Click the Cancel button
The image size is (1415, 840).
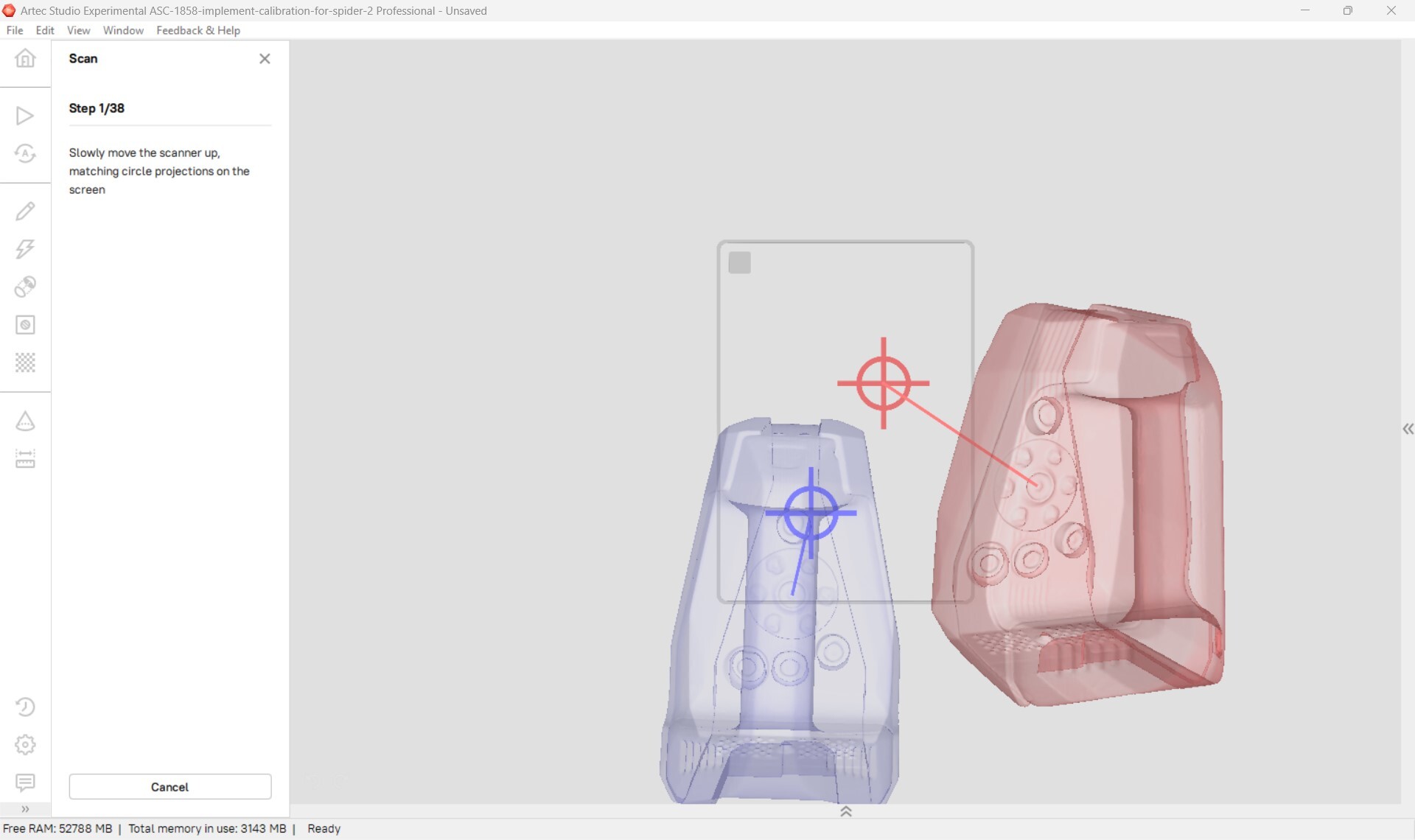[x=170, y=786]
